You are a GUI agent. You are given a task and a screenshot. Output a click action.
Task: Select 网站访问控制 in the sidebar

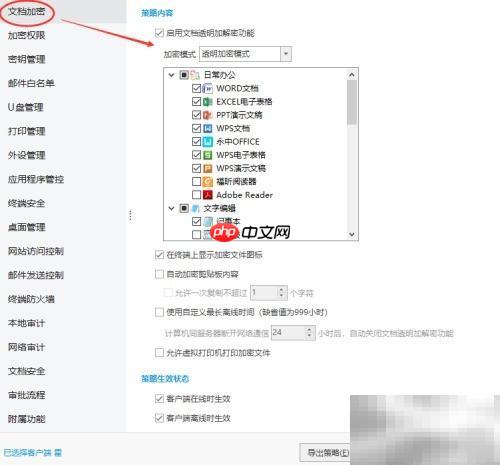point(36,251)
